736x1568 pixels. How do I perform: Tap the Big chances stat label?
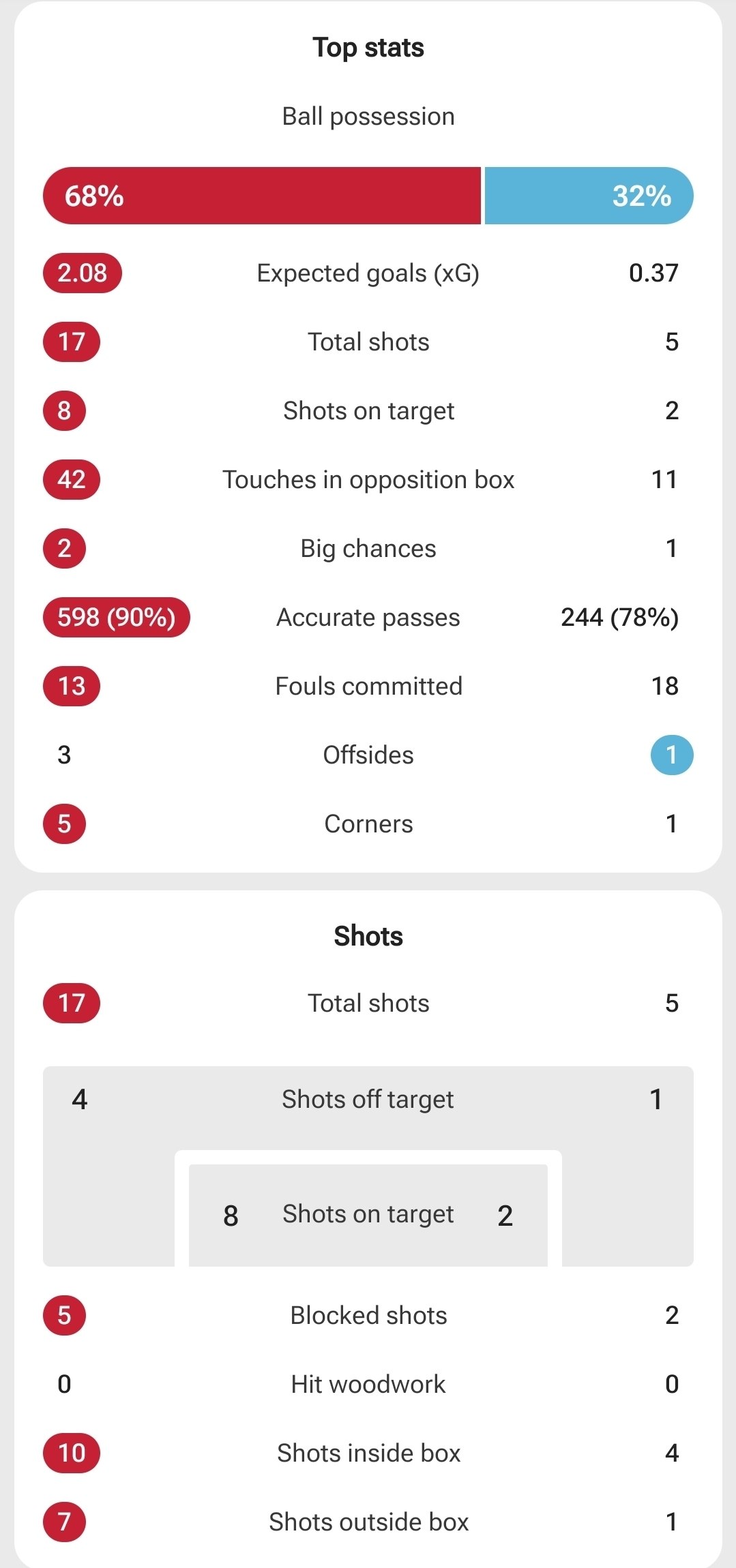click(x=368, y=549)
